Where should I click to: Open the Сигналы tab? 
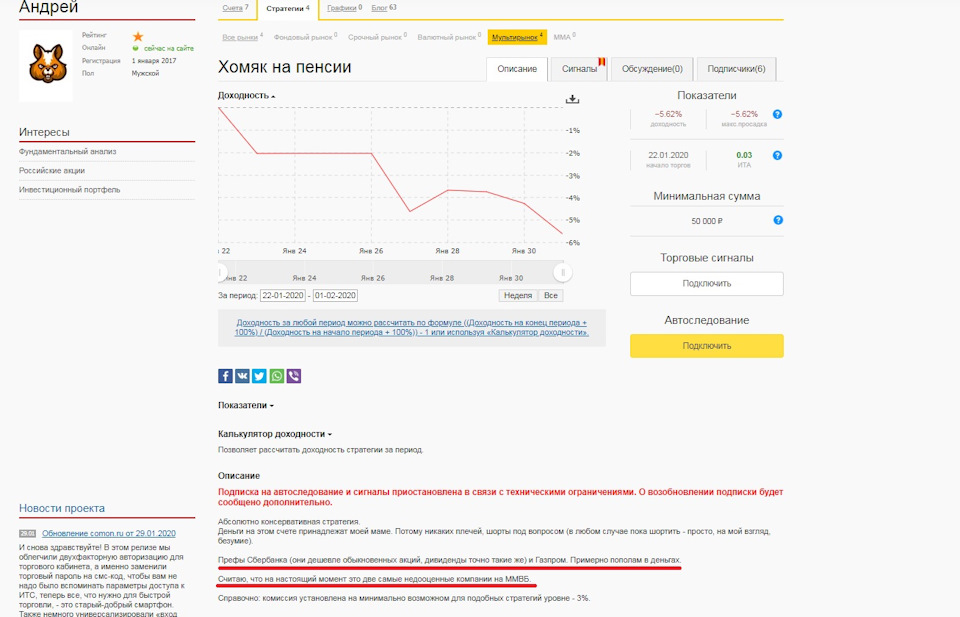(579, 69)
